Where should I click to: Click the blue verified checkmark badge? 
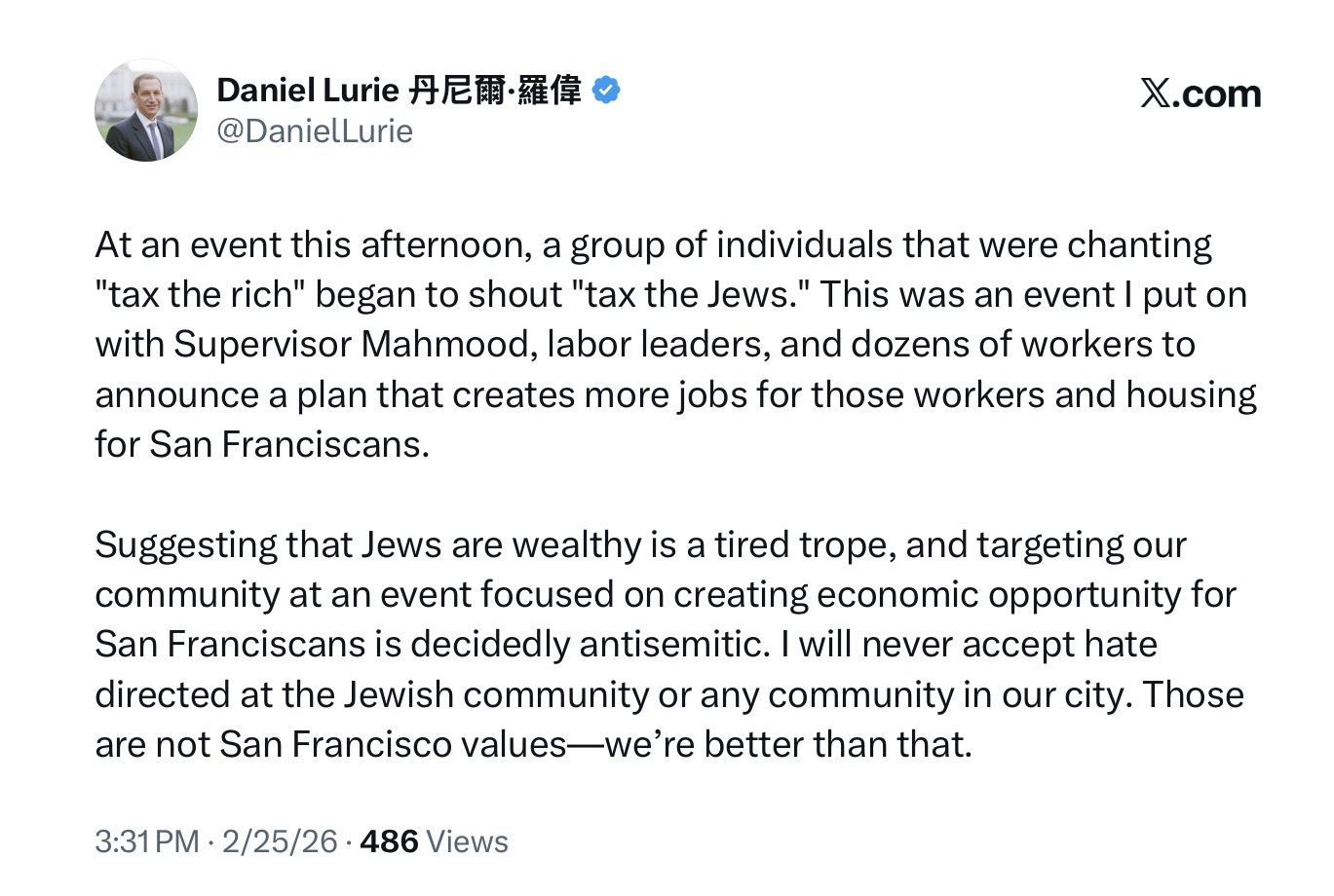pos(606,91)
